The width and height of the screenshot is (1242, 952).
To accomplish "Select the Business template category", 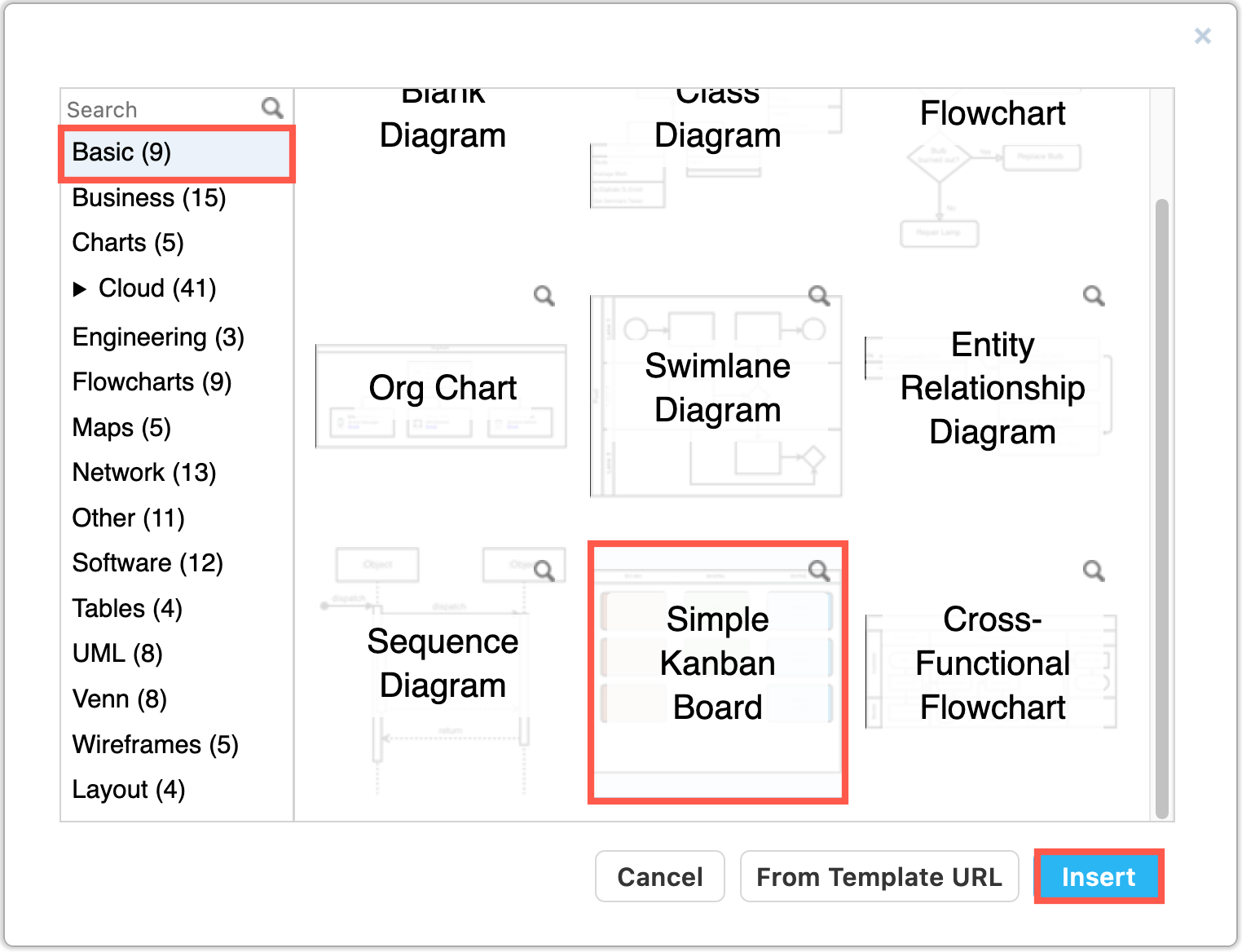I will [x=148, y=197].
